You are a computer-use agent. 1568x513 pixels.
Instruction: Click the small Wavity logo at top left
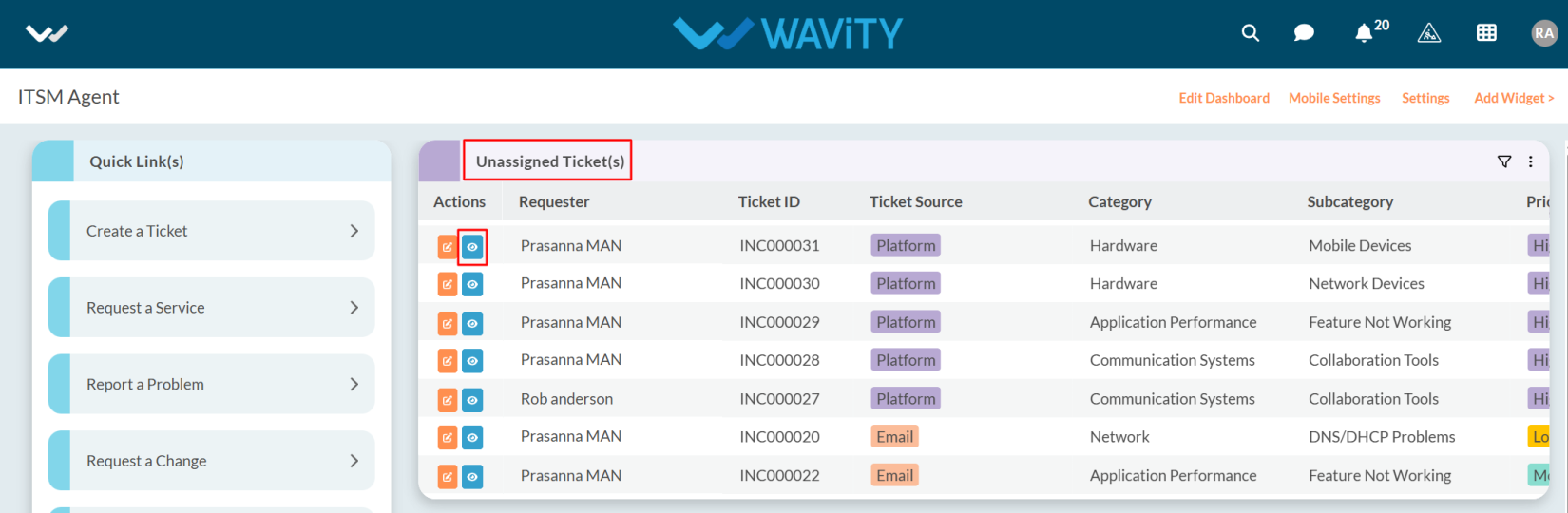(47, 34)
